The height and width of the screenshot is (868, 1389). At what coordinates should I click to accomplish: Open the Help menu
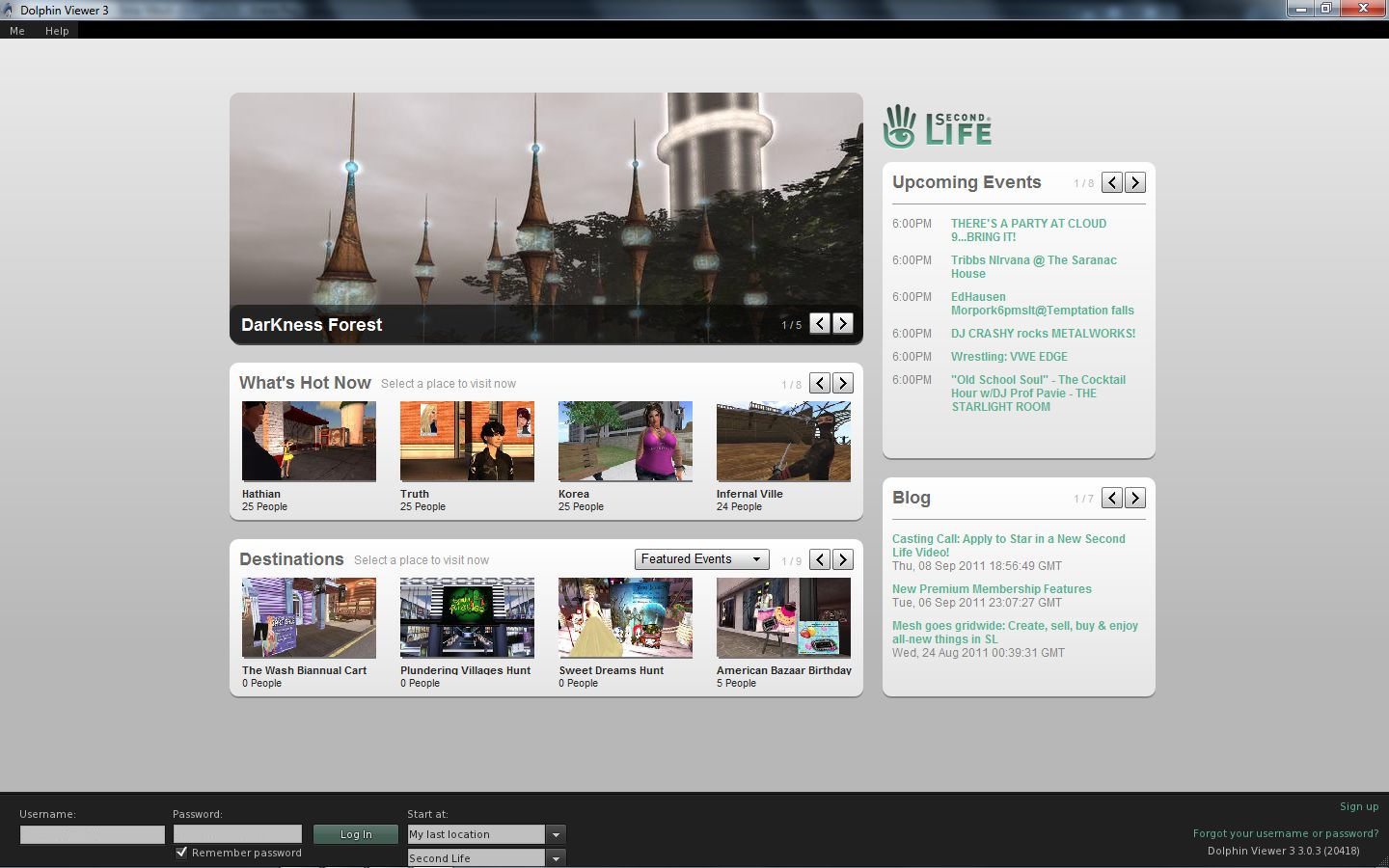[x=57, y=31]
